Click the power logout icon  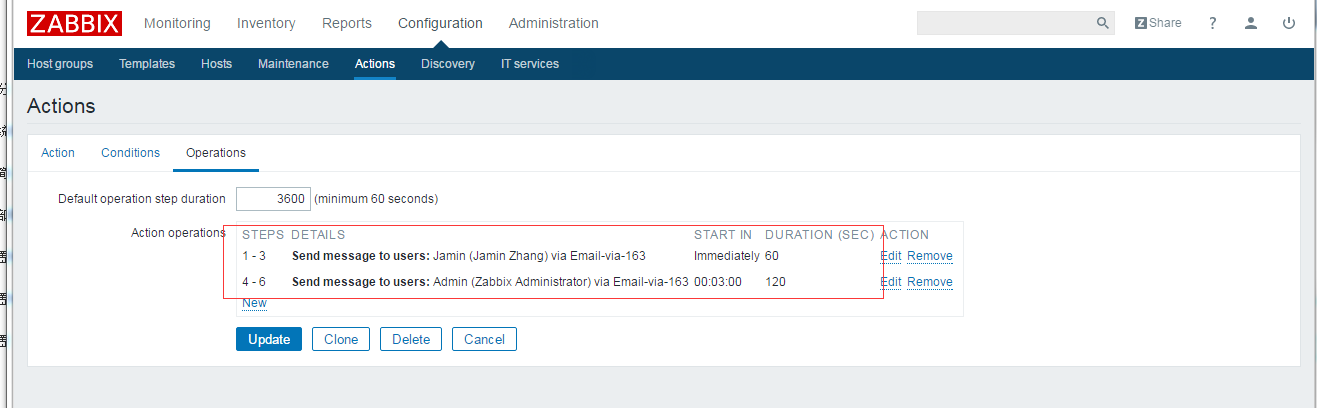pos(1289,23)
